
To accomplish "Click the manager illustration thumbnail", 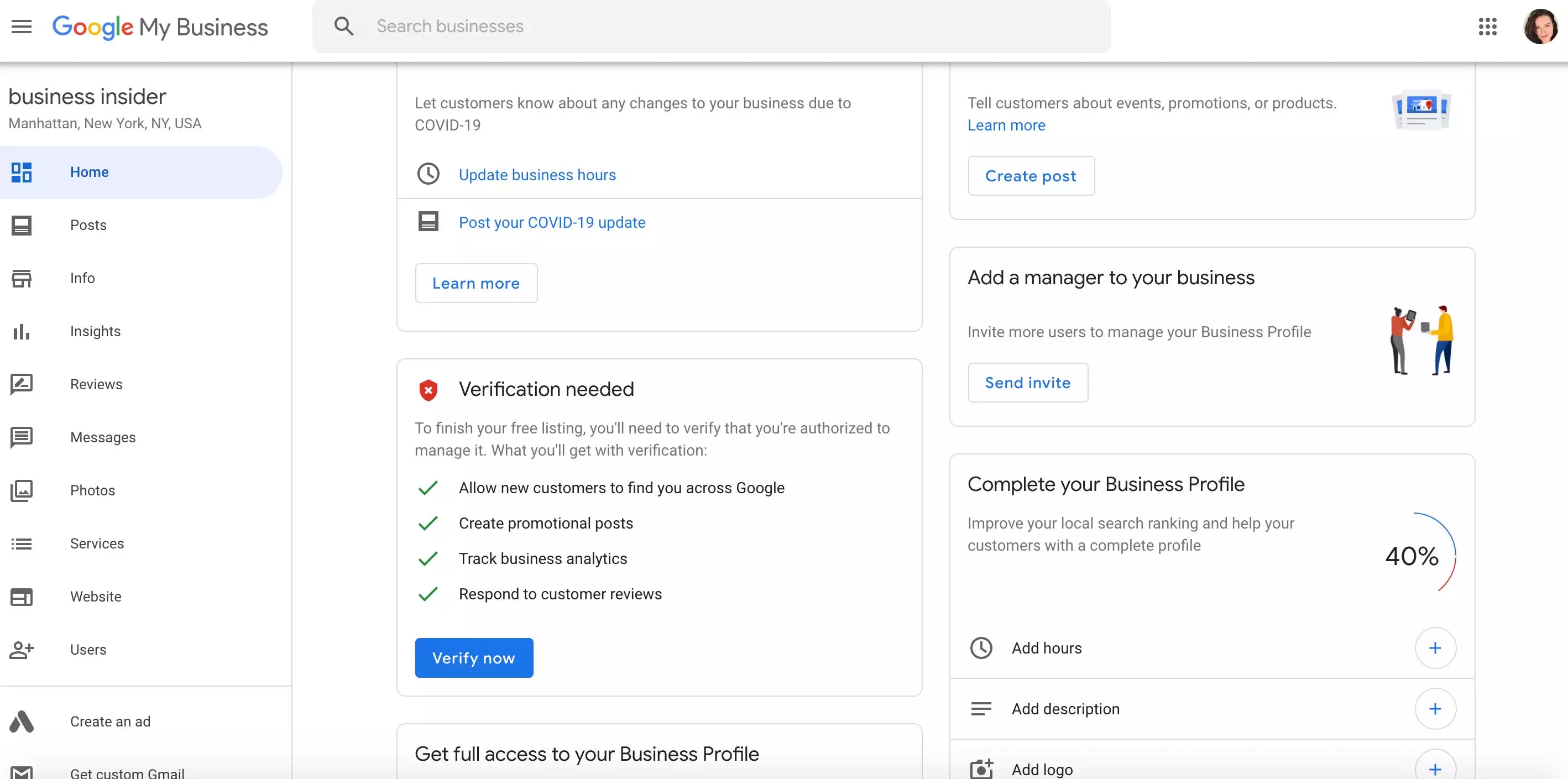I will [1421, 340].
